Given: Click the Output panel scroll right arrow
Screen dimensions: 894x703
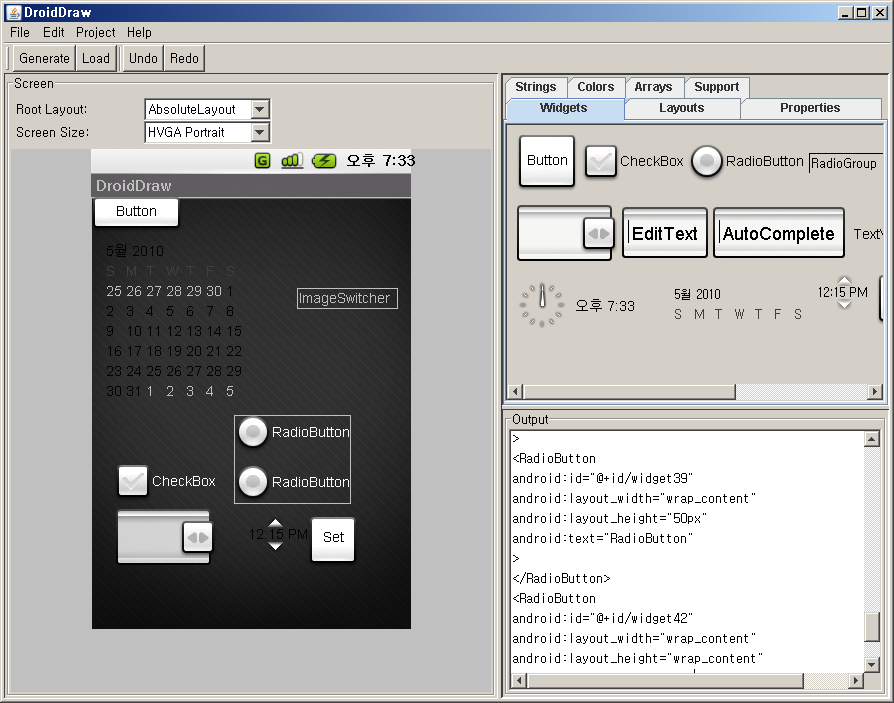Looking at the screenshot, I should coord(855,680).
